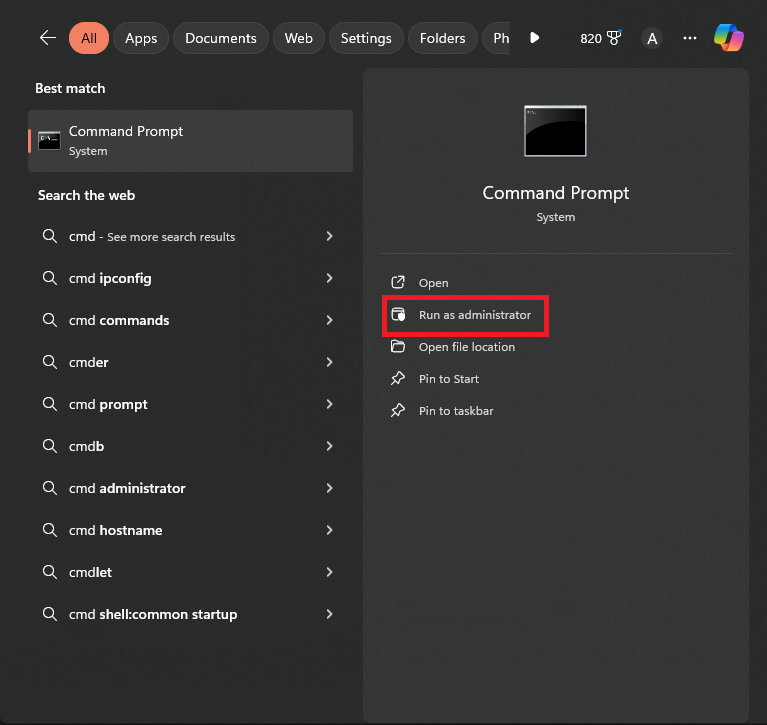Switch to the Documents filter tab
This screenshot has height=725, width=767.
click(221, 38)
